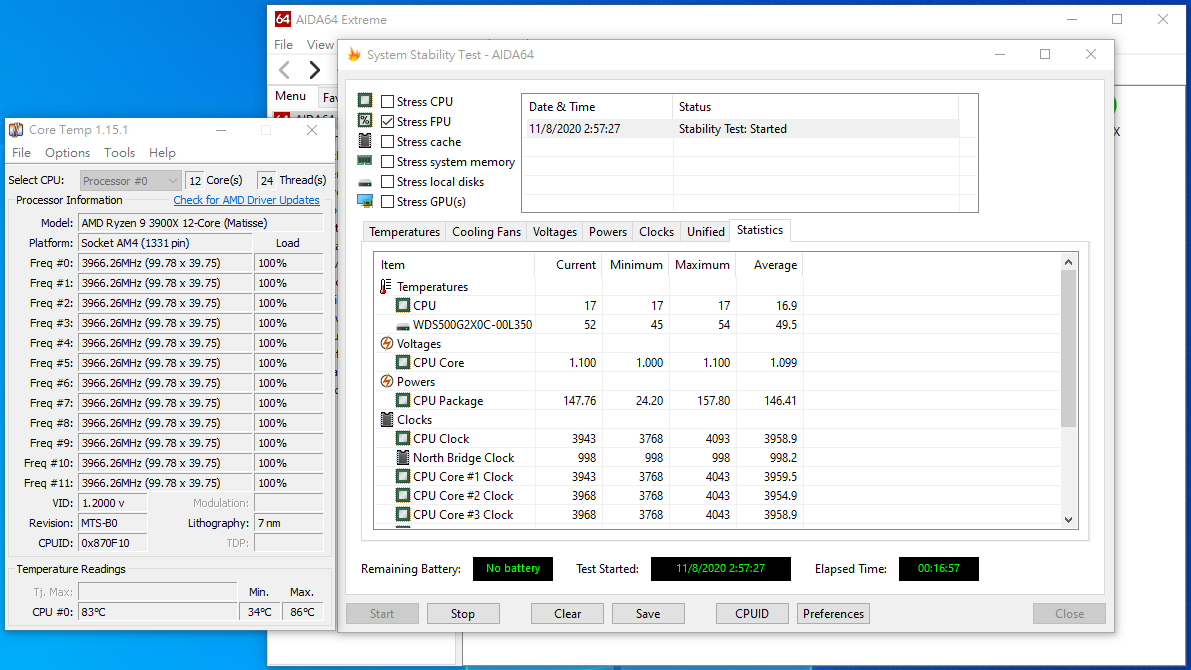Click the Item column header
This screenshot has width=1191, height=670.
point(454,264)
